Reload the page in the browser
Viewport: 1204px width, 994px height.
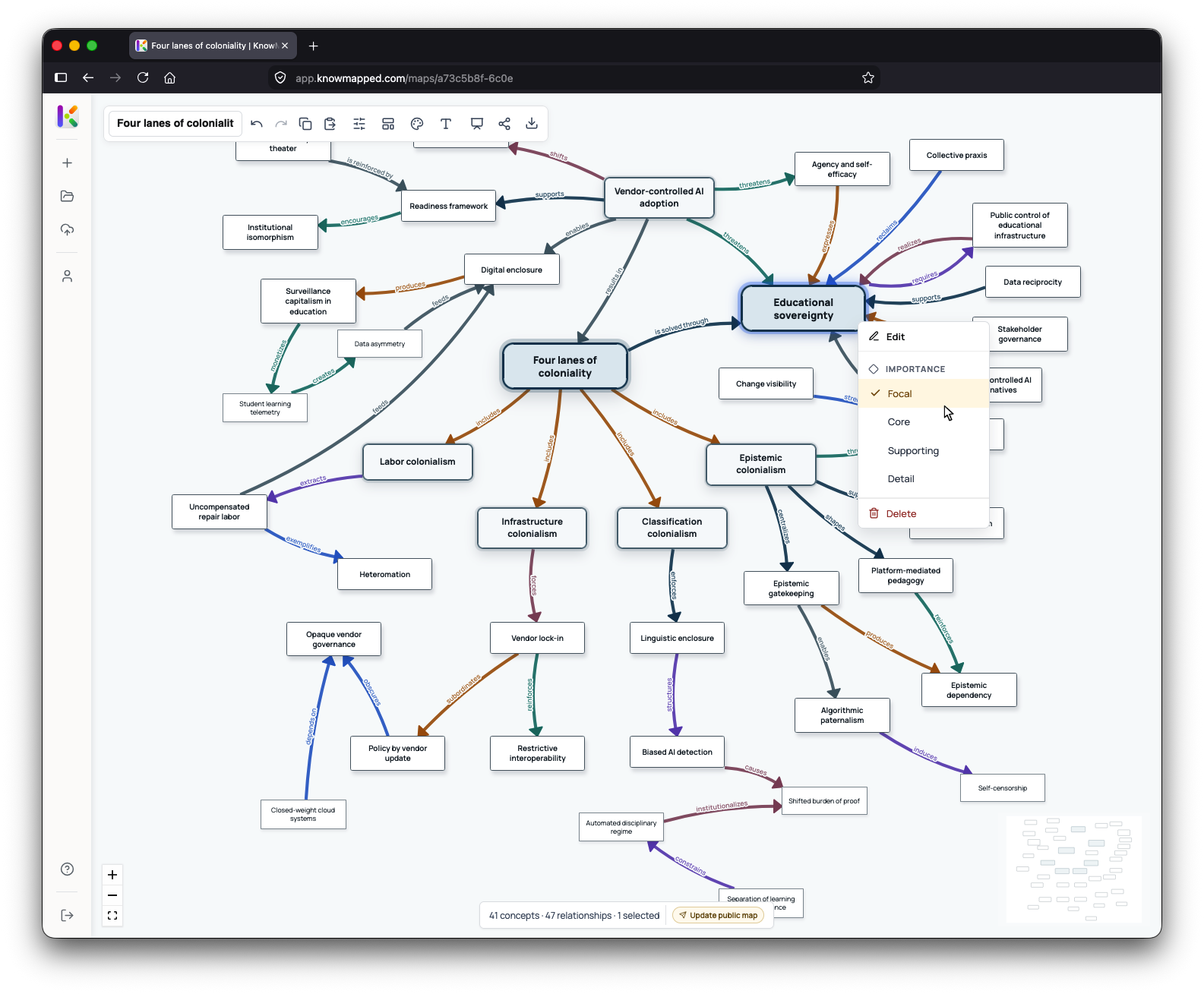[x=143, y=77]
